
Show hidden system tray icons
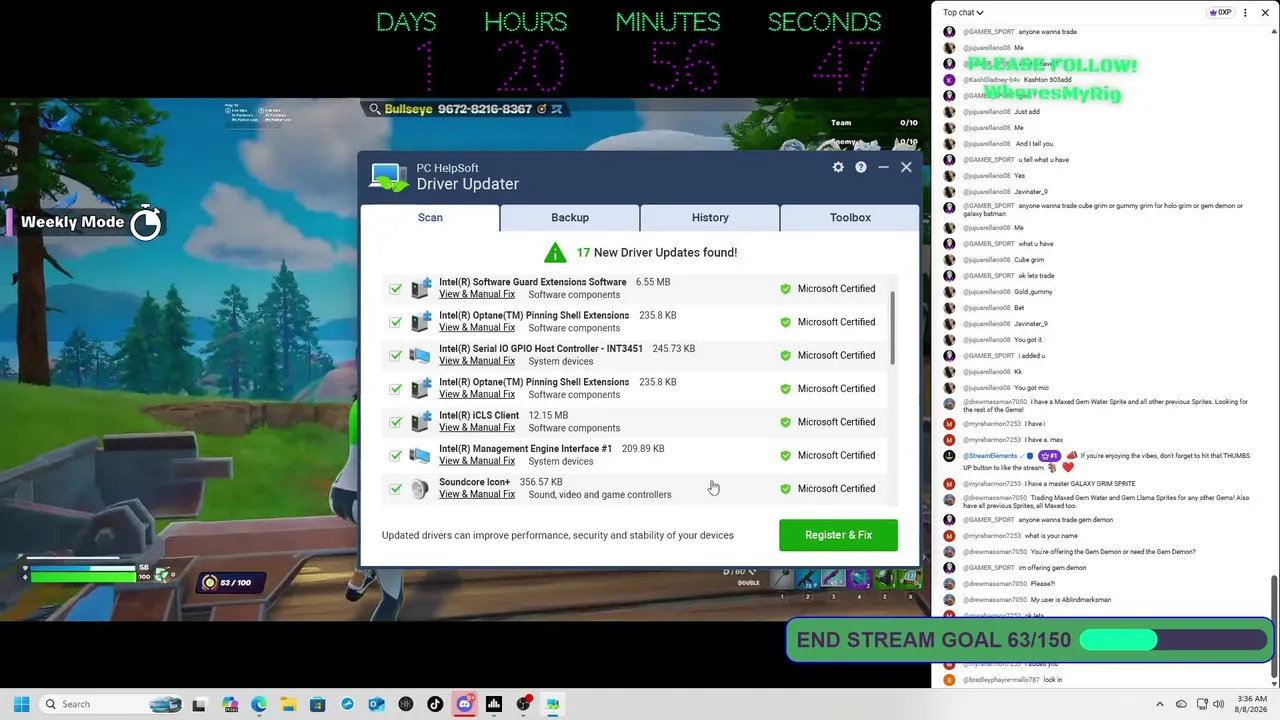coord(1160,704)
